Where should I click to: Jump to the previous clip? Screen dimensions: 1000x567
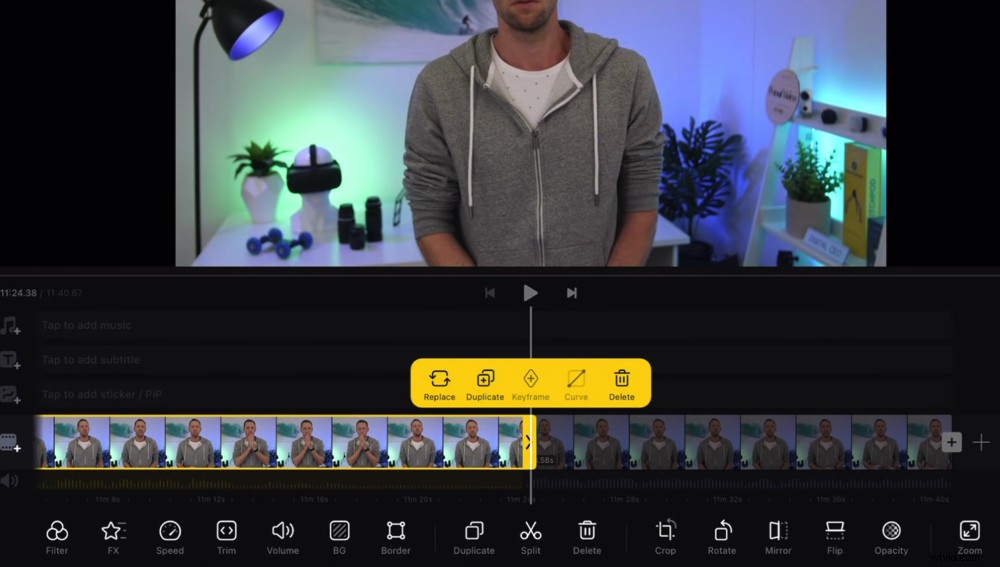490,293
